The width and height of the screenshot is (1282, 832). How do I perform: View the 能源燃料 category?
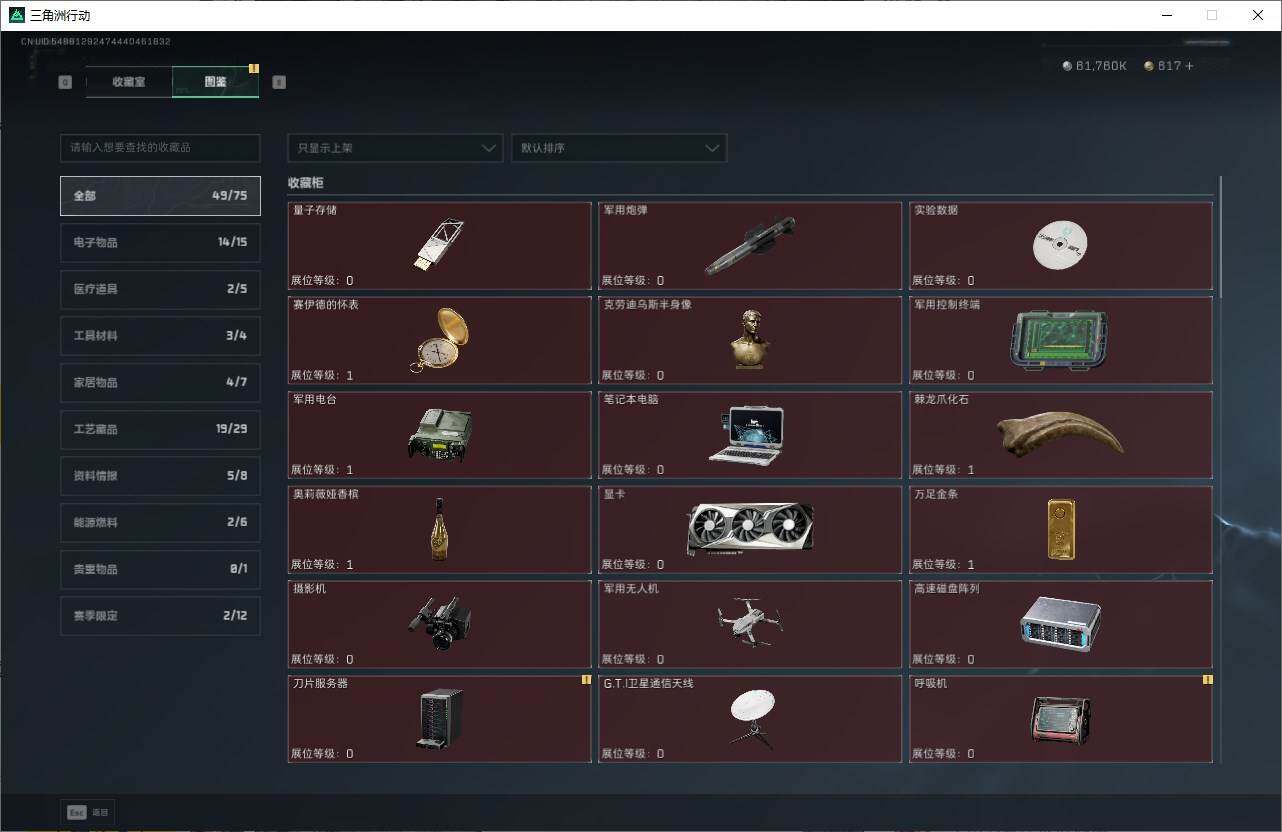click(x=160, y=522)
